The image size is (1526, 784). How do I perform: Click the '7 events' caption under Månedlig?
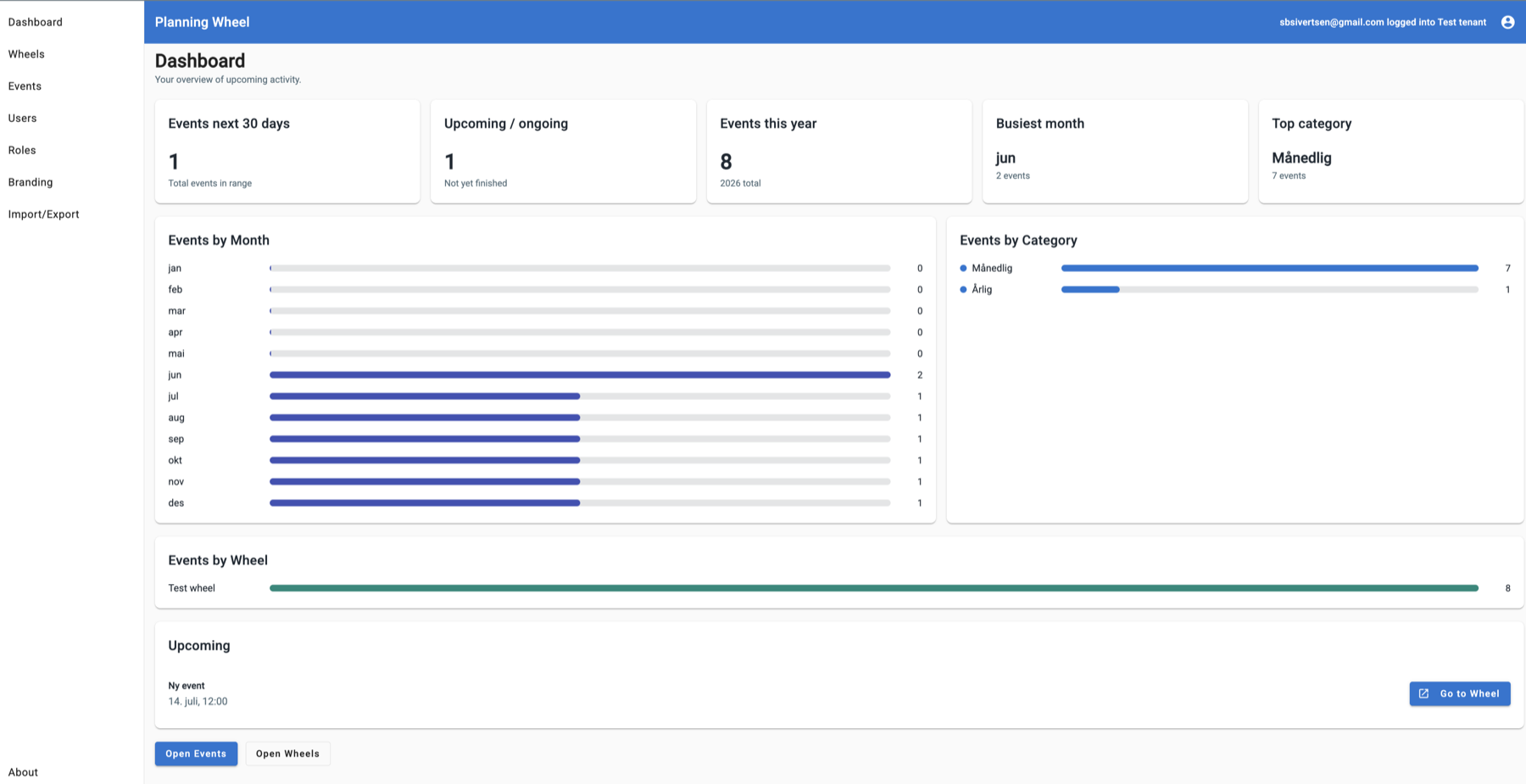1289,175
